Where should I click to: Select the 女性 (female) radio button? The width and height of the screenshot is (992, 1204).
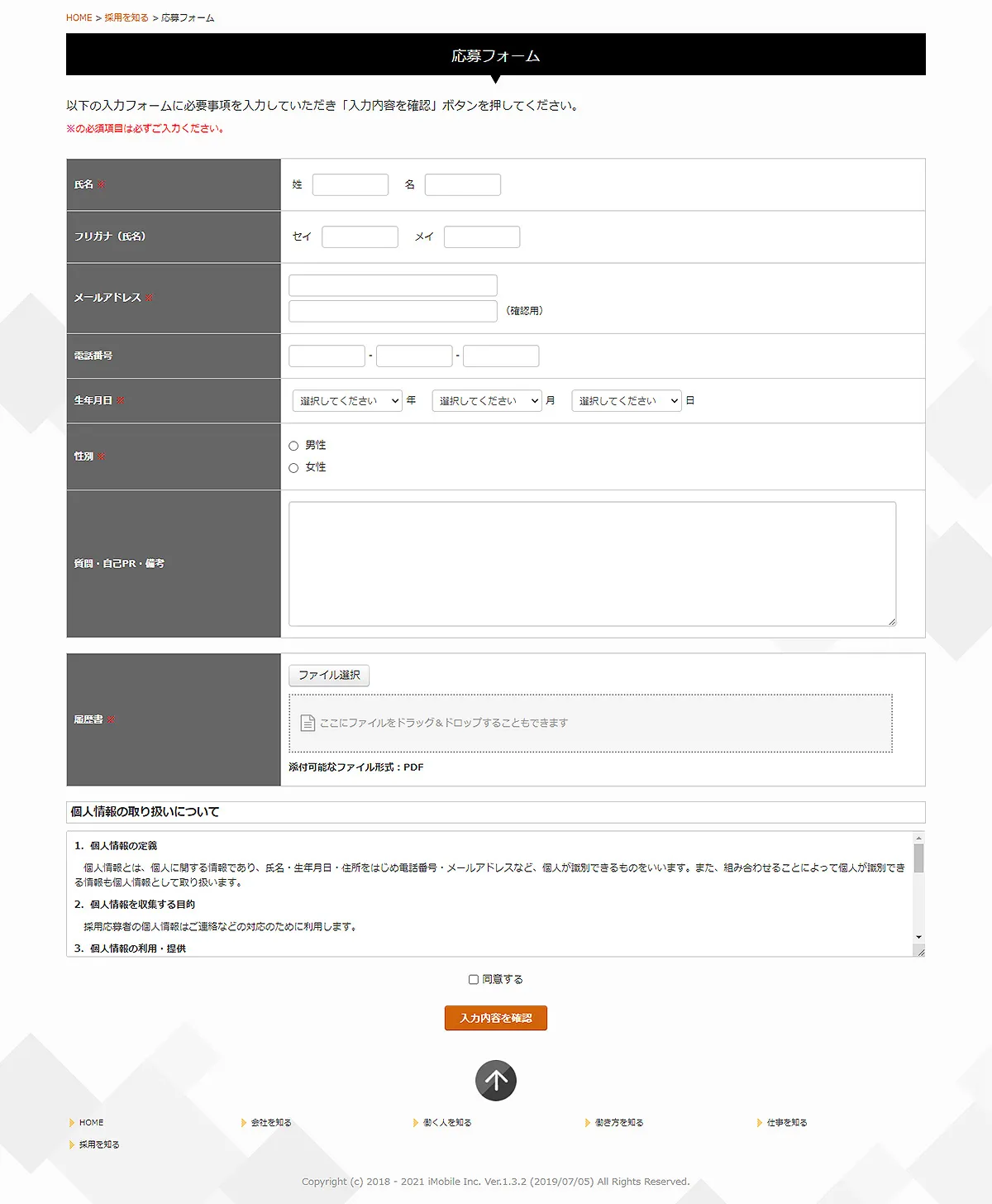click(293, 467)
